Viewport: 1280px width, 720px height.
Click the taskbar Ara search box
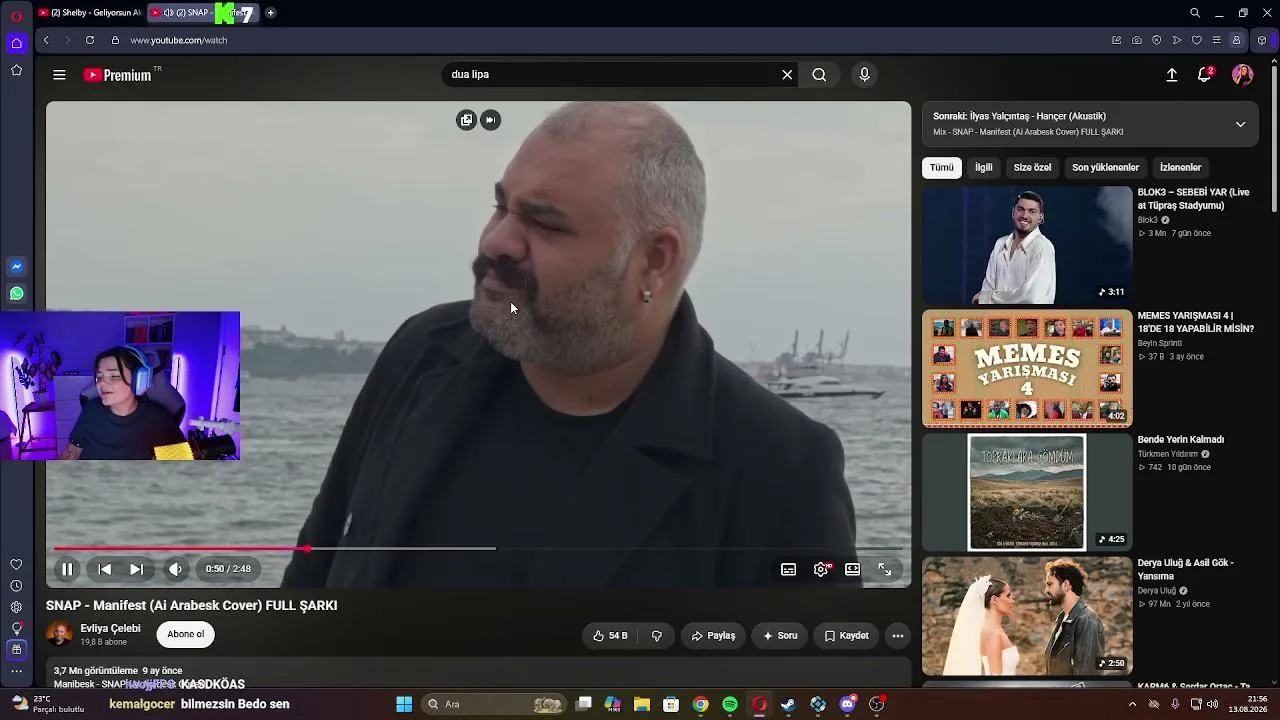point(495,704)
